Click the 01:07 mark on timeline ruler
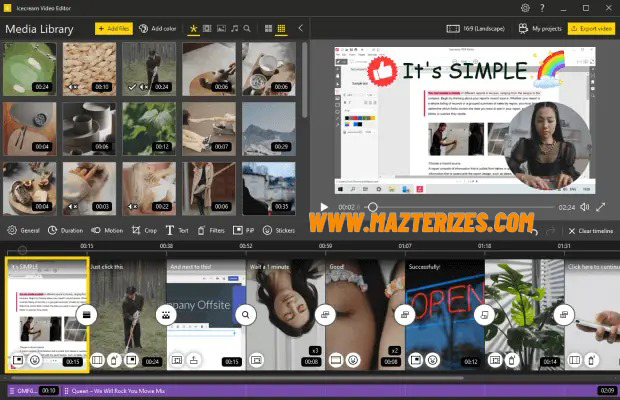620x400 pixels. coord(405,246)
